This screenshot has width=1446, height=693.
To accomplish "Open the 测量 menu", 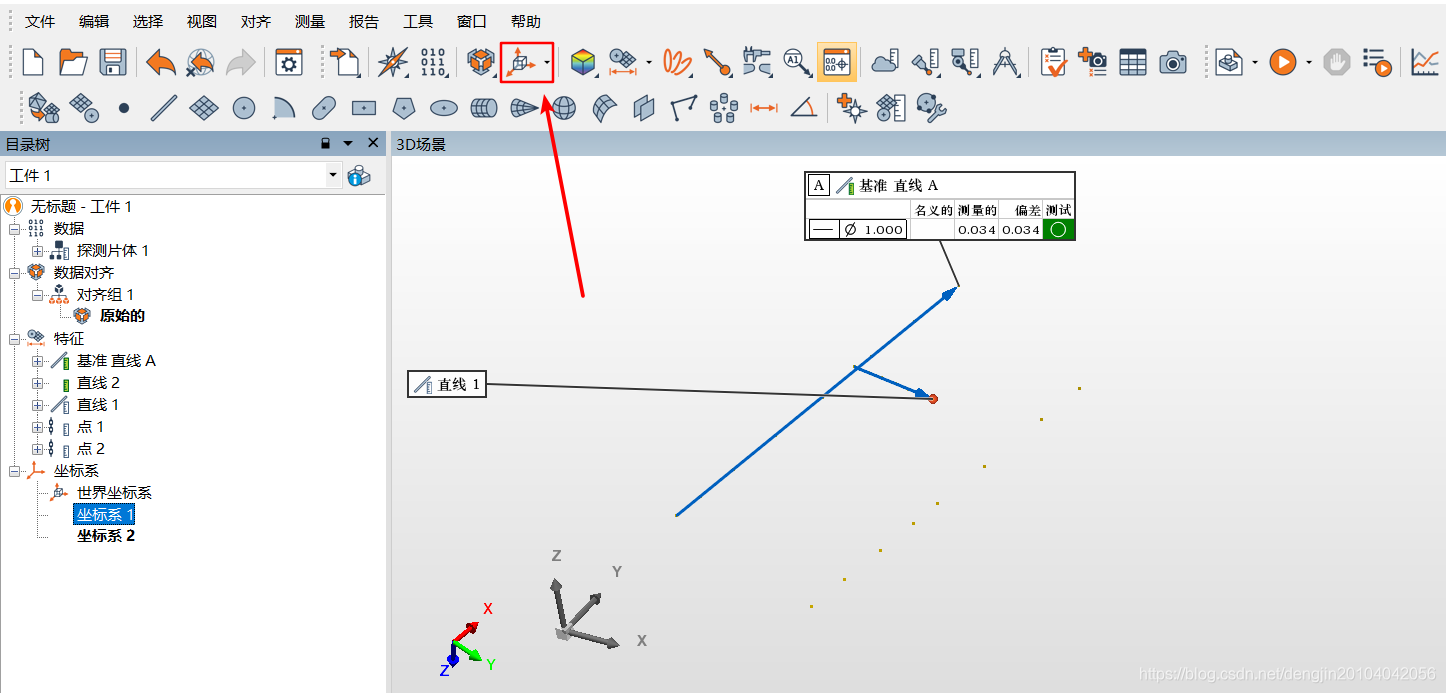I will pyautogui.click(x=310, y=21).
